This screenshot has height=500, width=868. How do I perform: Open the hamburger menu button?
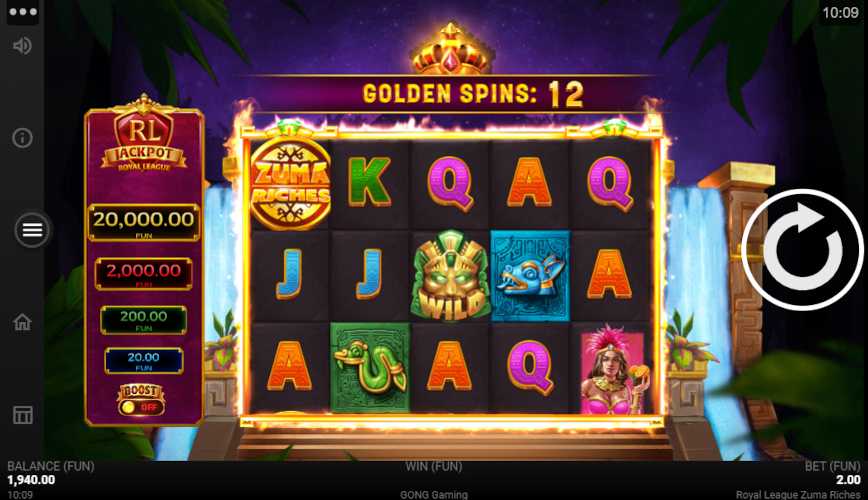click(32, 229)
